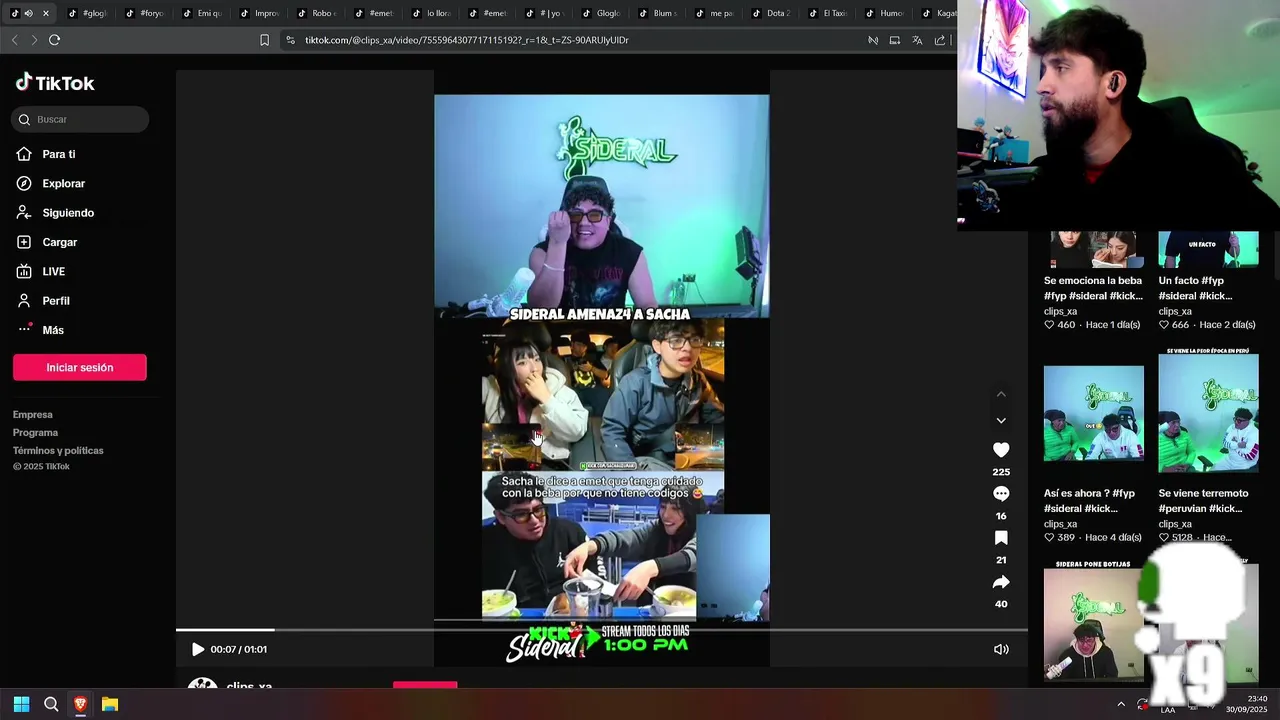Image resolution: width=1280 pixels, height=720 pixels.
Task: Click the 225 likes count
Action: [1001, 472]
